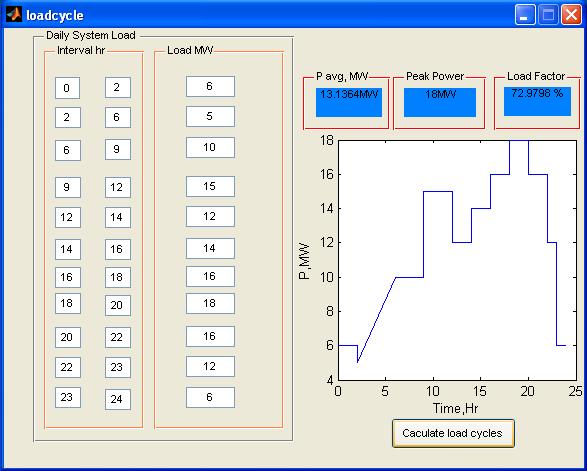Click the interval end field showing 20
This screenshot has height=471, width=587.
(x=118, y=306)
